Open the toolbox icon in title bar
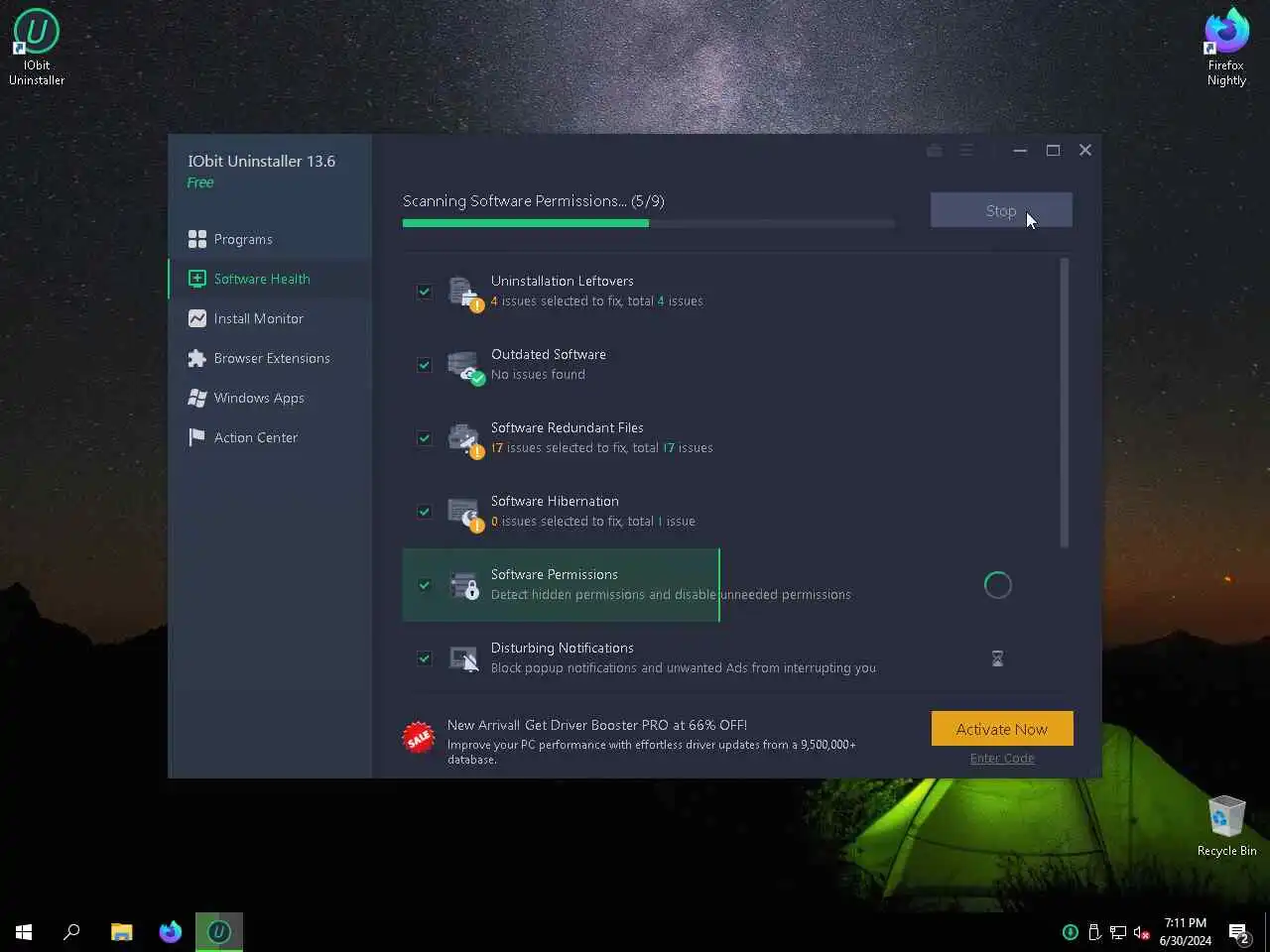 tap(934, 150)
